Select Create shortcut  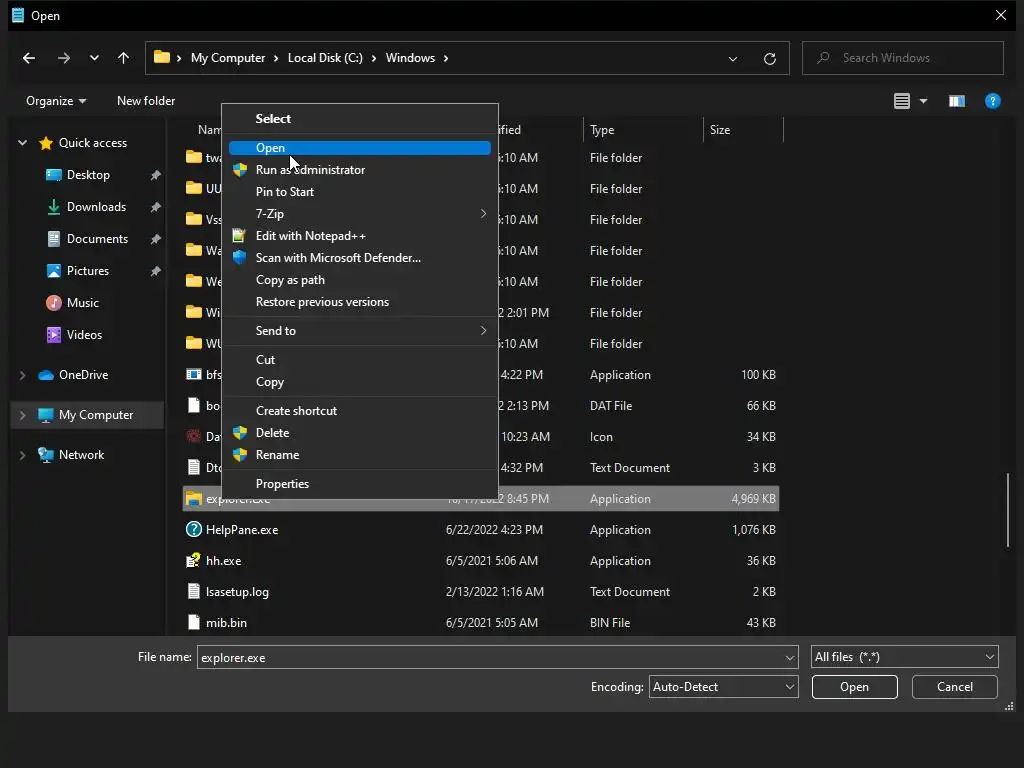[x=359, y=411]
